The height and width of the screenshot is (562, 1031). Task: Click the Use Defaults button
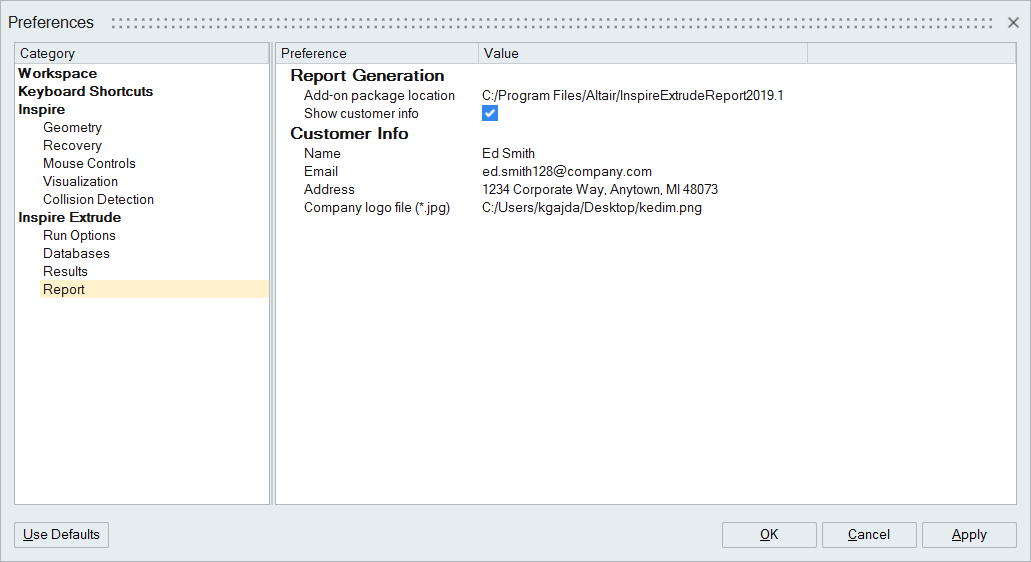coord(61,535)
